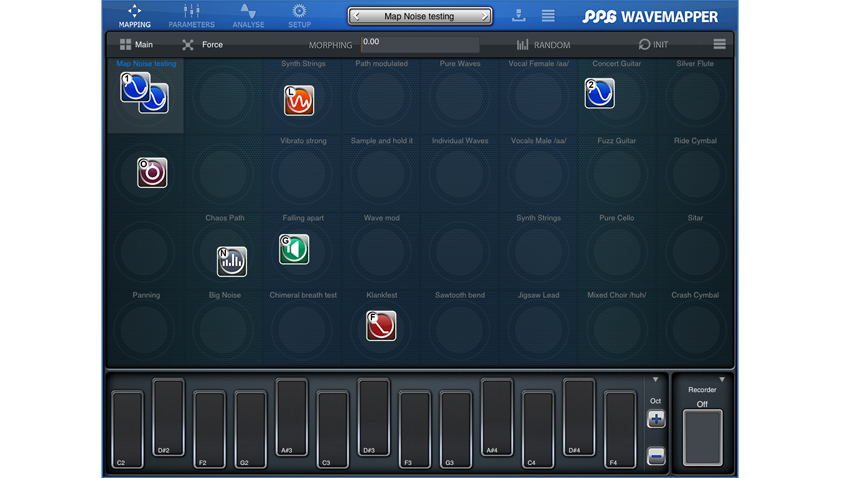Image resolution: width=850 pixels, height=478 pixels.
Task: Raise octave with plus button
Action: point(656,419)
